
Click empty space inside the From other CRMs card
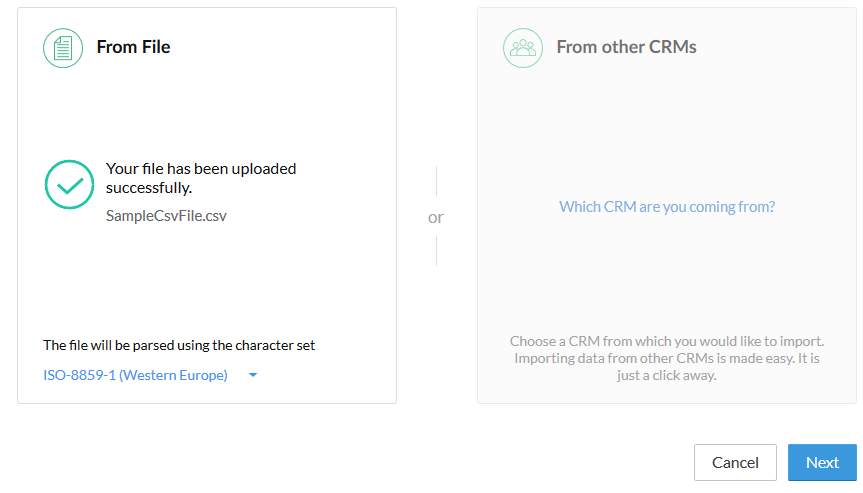tap(667, 127)
